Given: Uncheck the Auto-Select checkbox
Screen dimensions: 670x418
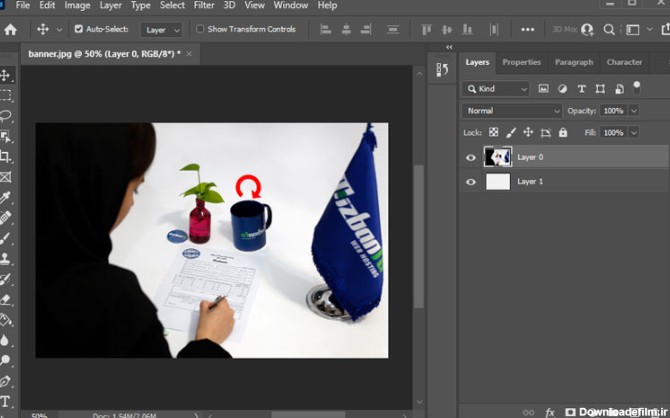Looking at the screenshot, I should click(79, 29).
